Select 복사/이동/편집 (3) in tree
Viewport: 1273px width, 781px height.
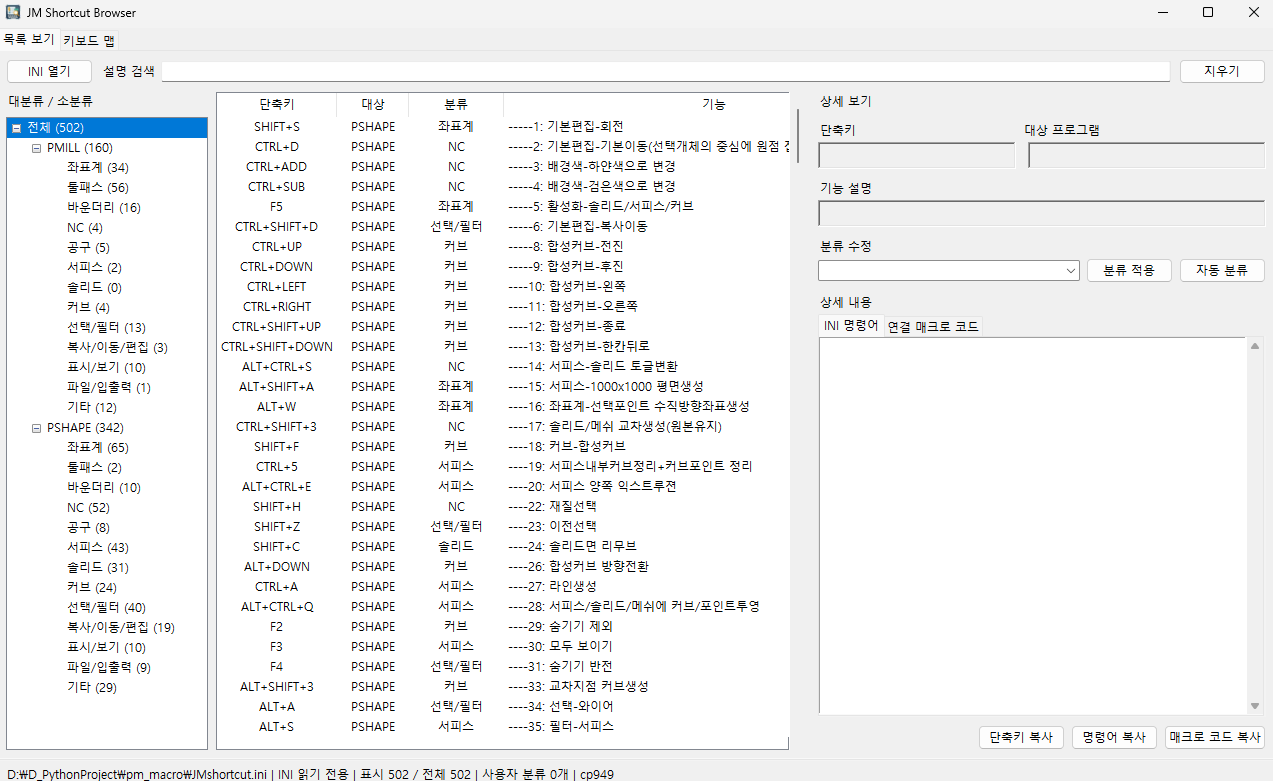[x=117, y=347]
